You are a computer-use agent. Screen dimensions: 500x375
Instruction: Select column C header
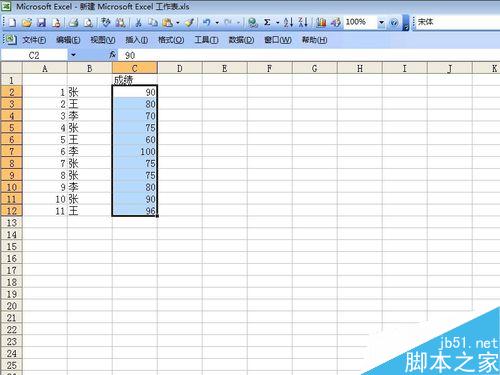pyautogui.click(x=135, y=68)
